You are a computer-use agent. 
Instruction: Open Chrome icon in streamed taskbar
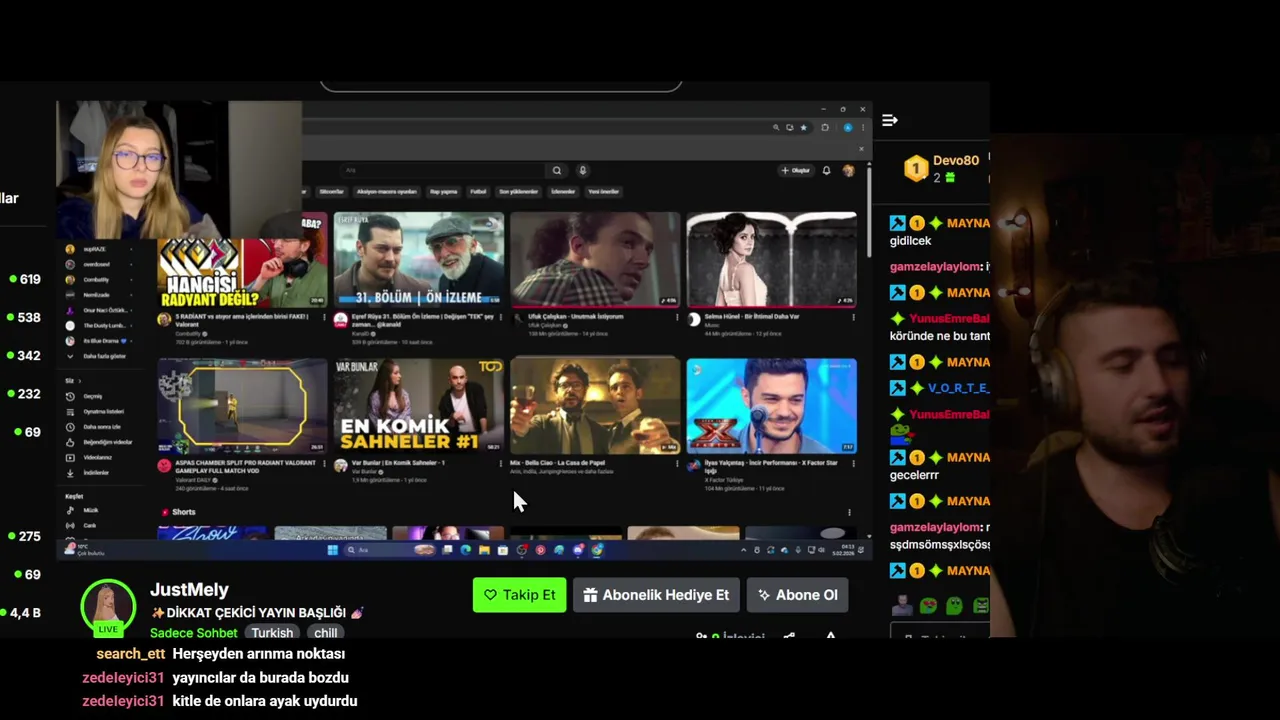point(597,550)
